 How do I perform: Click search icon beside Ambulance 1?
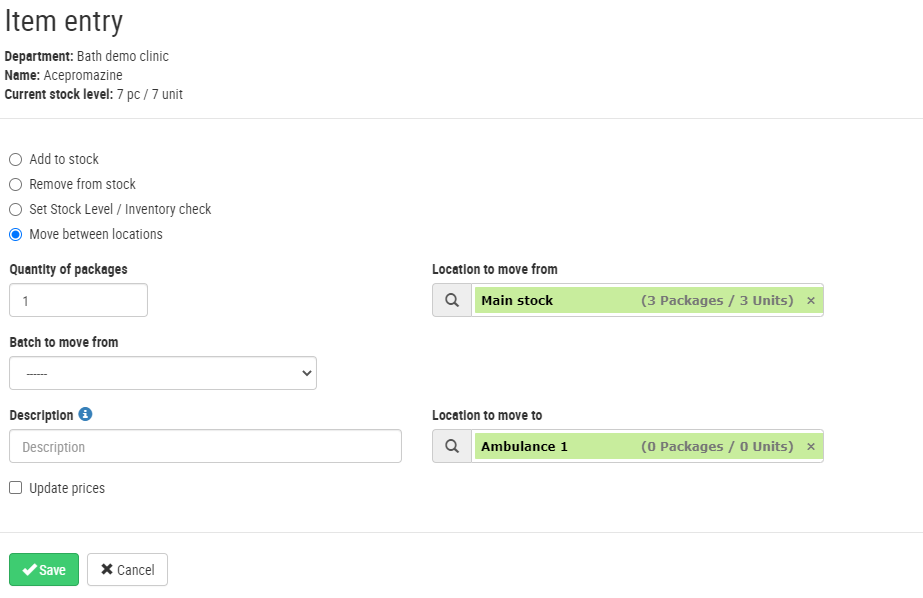point(452,447)
